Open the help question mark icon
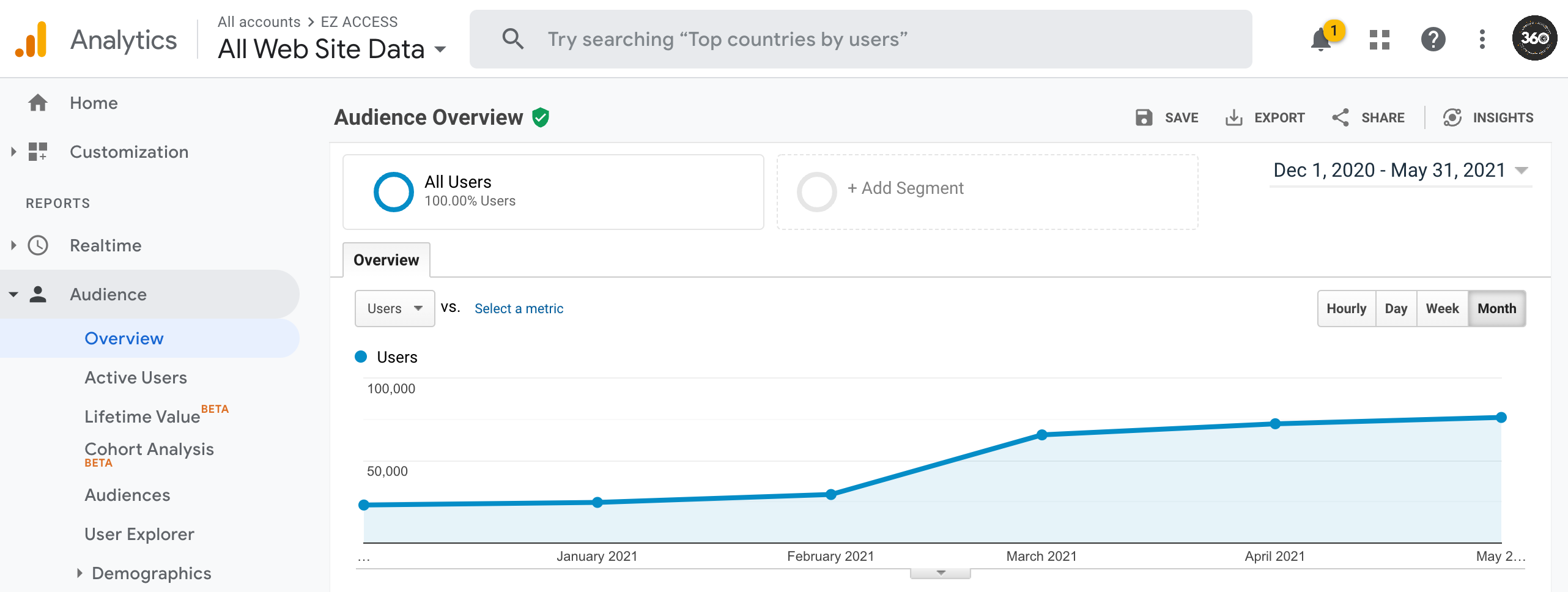Image resolution: width=1568 pixels, height=592 pixels. [x=1433, y=40]
